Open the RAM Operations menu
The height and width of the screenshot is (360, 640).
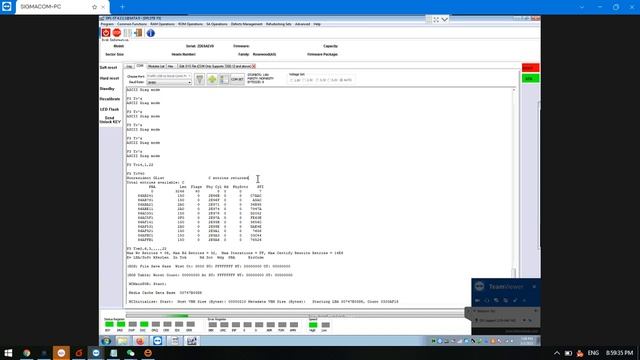pyautogui.click(x=162, y=24)
